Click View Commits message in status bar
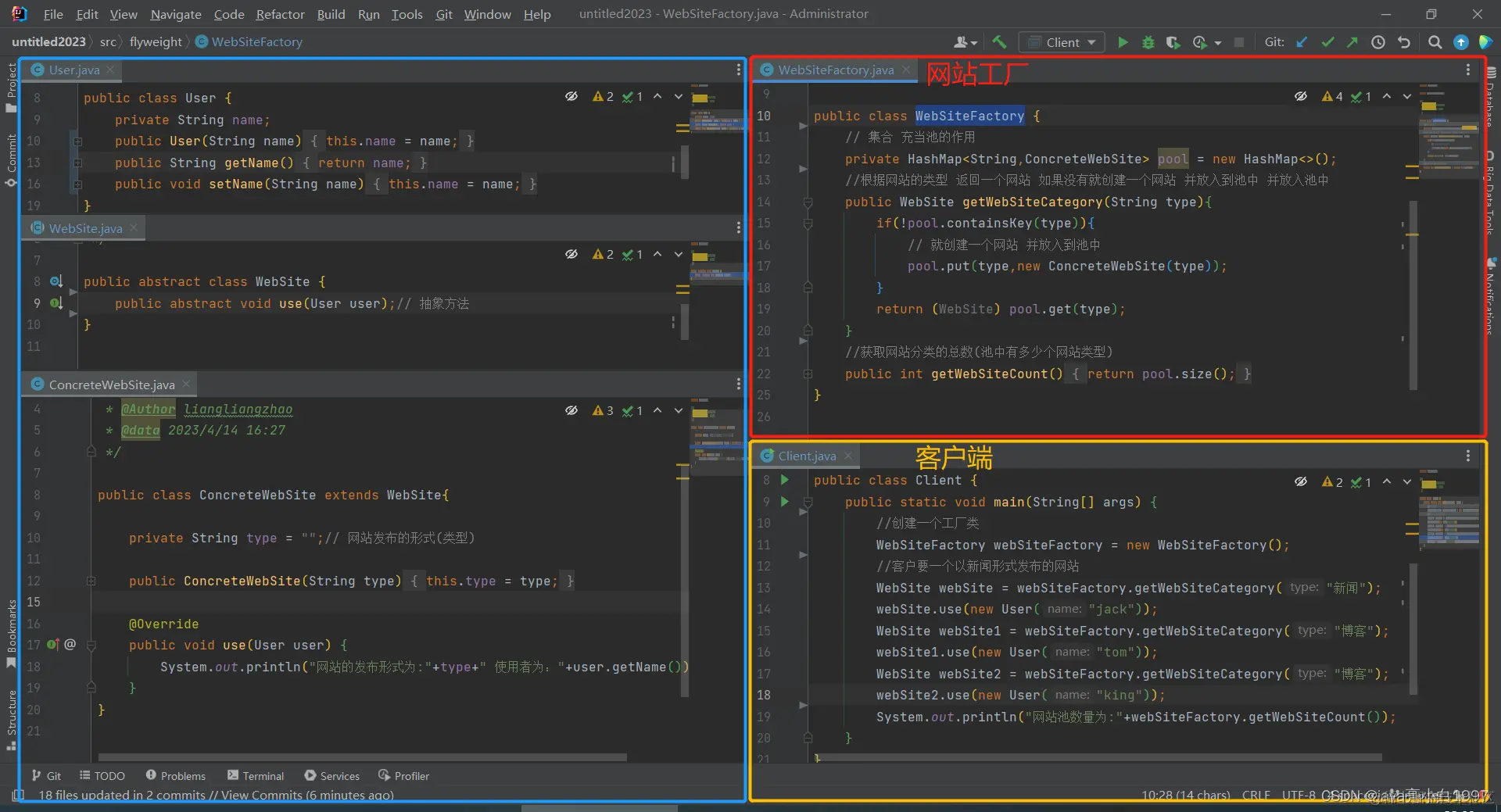 pyautogui.click(x=216, y=796)
